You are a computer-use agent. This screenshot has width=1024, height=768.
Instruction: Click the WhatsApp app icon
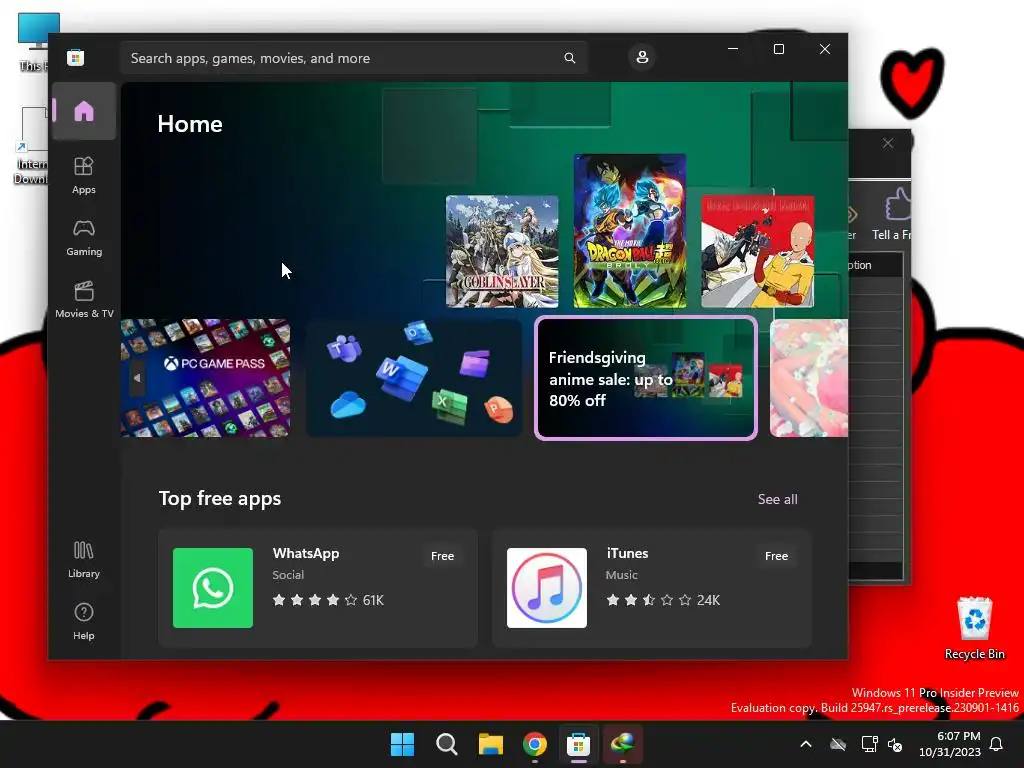[213, 588]
